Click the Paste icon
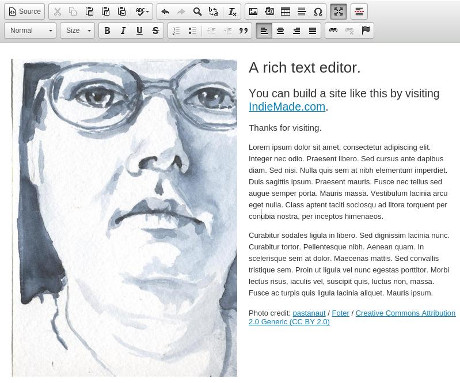The height and width of the screenshot is (383, 460). click(89, 12)
